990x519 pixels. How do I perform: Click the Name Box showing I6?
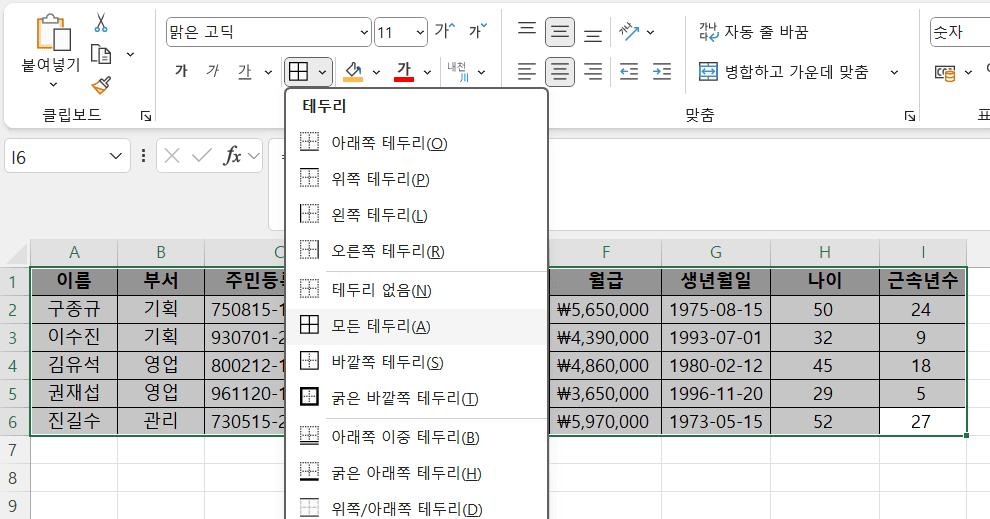[55, 156]
